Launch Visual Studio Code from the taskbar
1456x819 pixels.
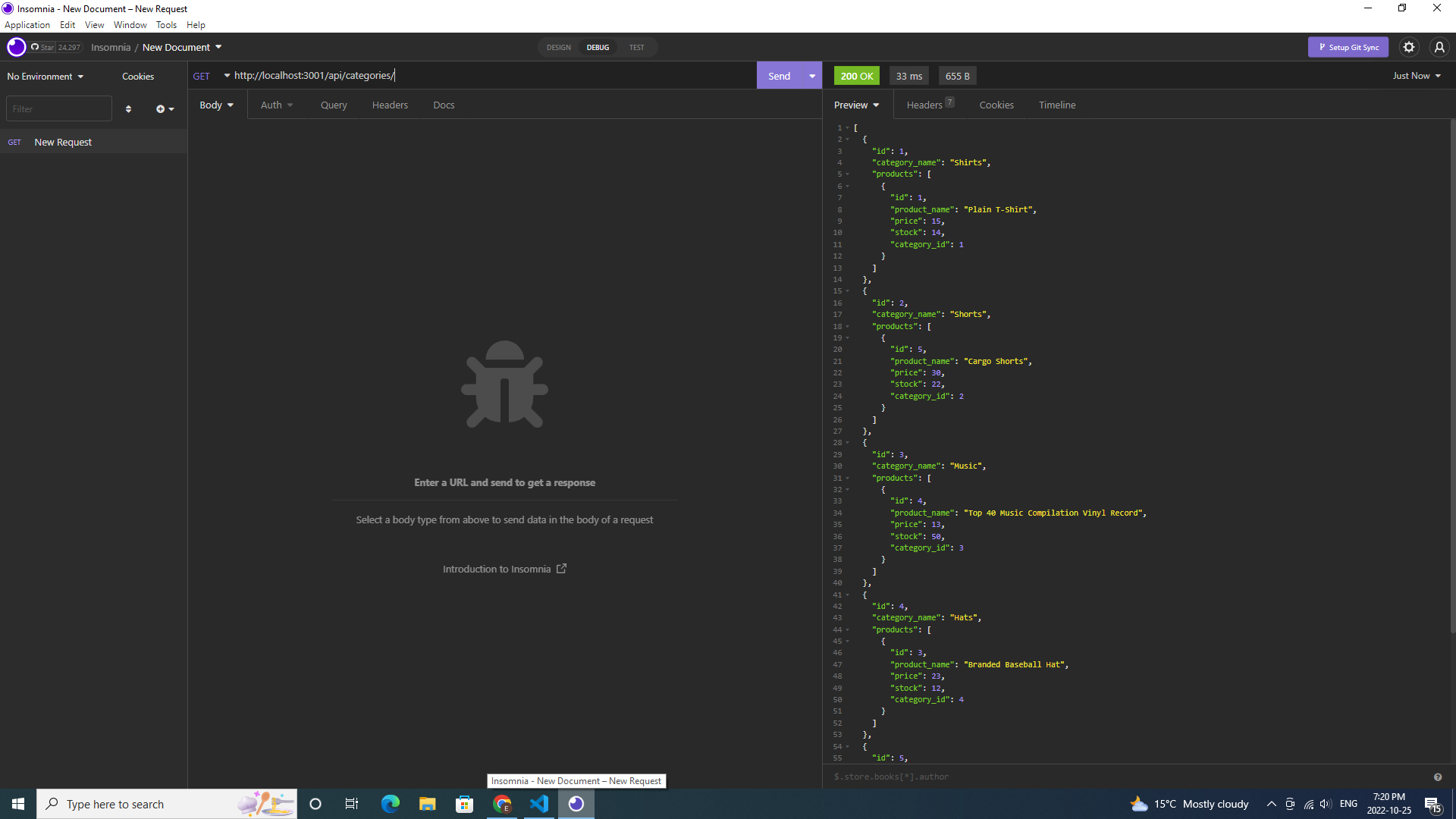click(x=539, y=804)
